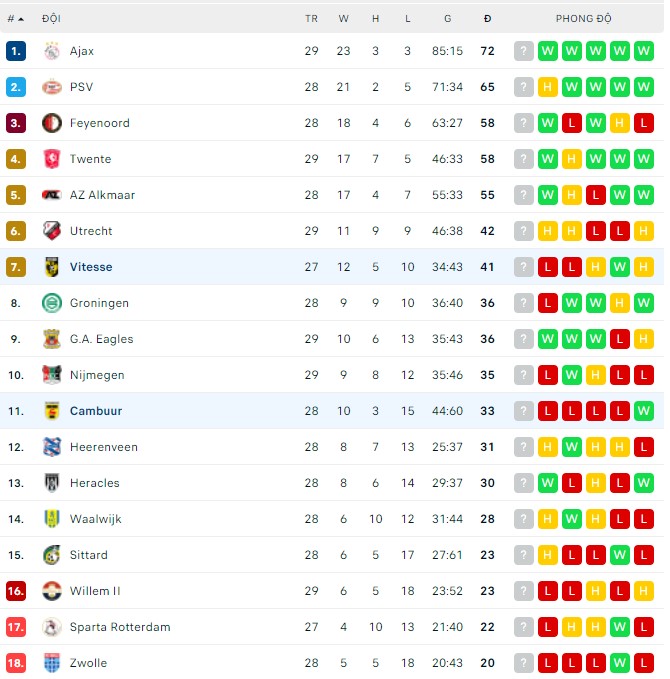Click the Twente club logo

click(x=52, y=159)
